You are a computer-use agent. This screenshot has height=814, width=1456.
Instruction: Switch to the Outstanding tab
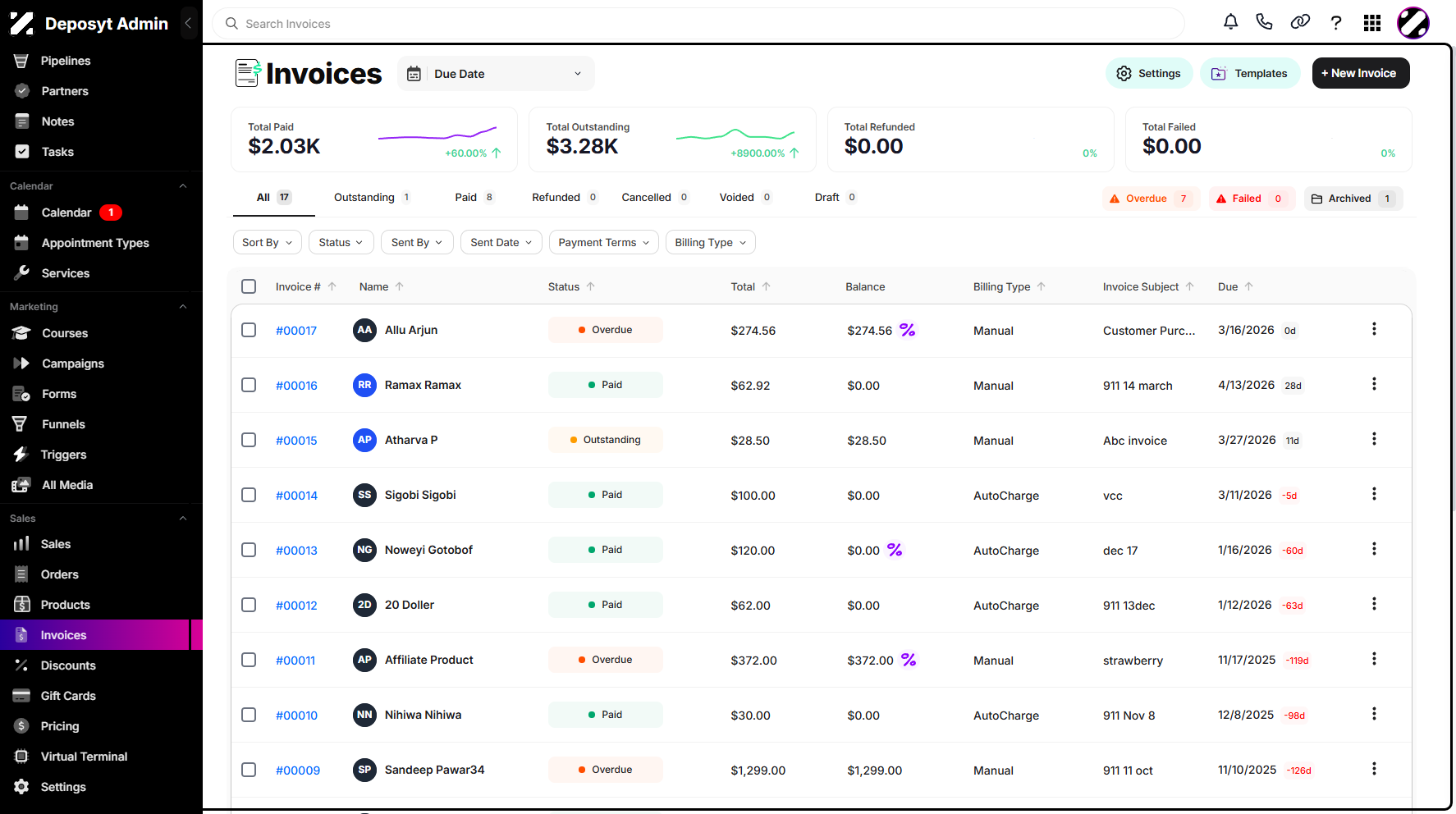[x=372, y=198]
